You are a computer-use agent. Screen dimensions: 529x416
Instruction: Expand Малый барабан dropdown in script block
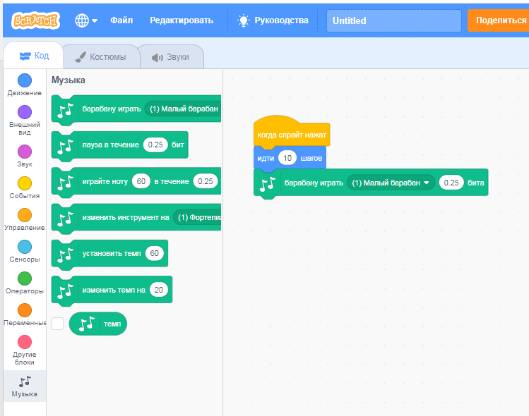[391, 183]
